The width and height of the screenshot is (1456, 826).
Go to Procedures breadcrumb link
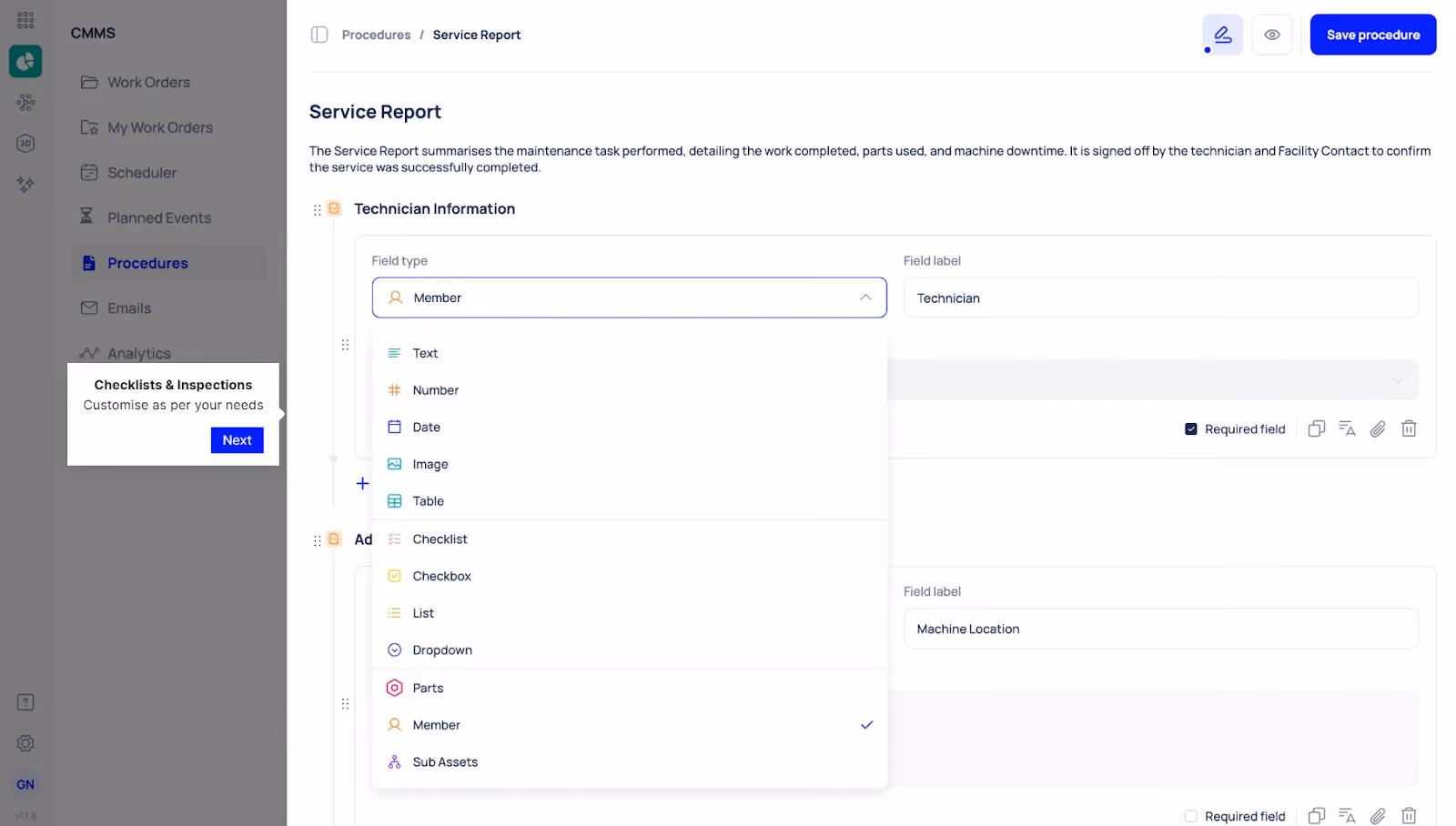point(377,35)
